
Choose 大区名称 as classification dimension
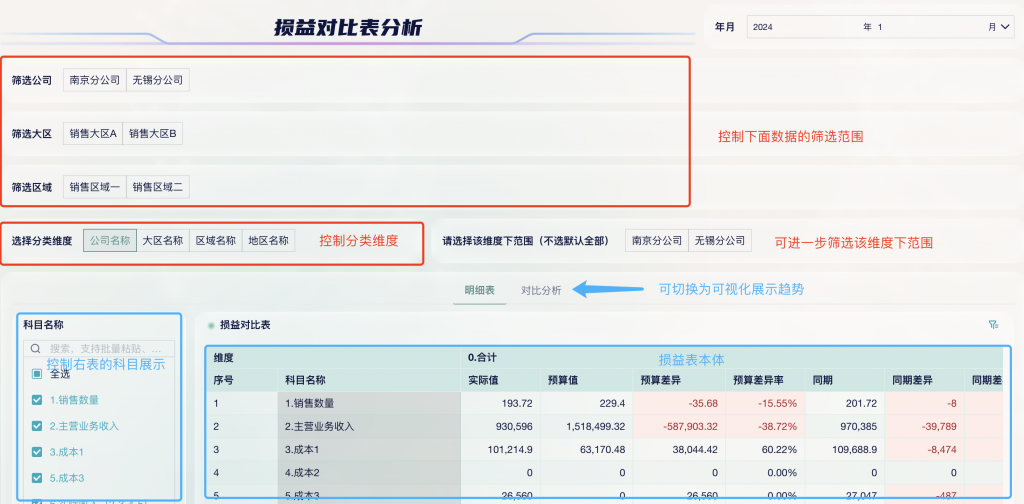[x=162, y=241]
